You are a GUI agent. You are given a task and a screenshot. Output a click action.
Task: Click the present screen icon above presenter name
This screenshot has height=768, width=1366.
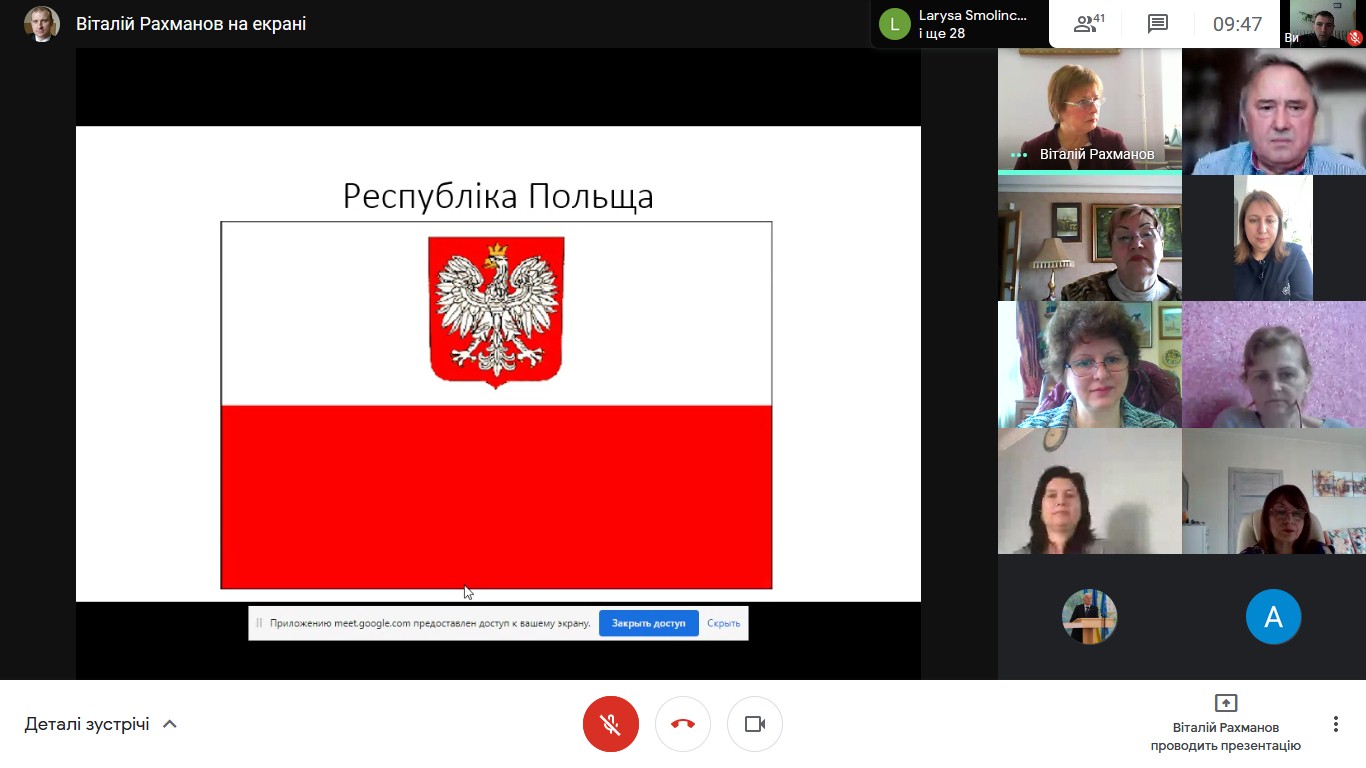pyautogui.click(x=1225, y=702)
